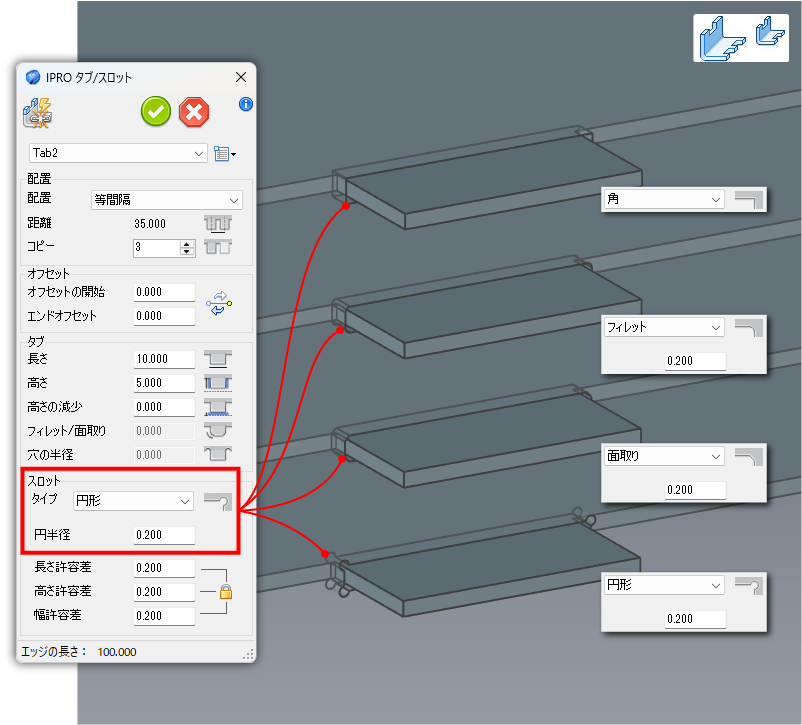The width and height of the screenshot is (802, 725).
Task: Click the large blue tab bracket icon top right
Action: [722, 39]
